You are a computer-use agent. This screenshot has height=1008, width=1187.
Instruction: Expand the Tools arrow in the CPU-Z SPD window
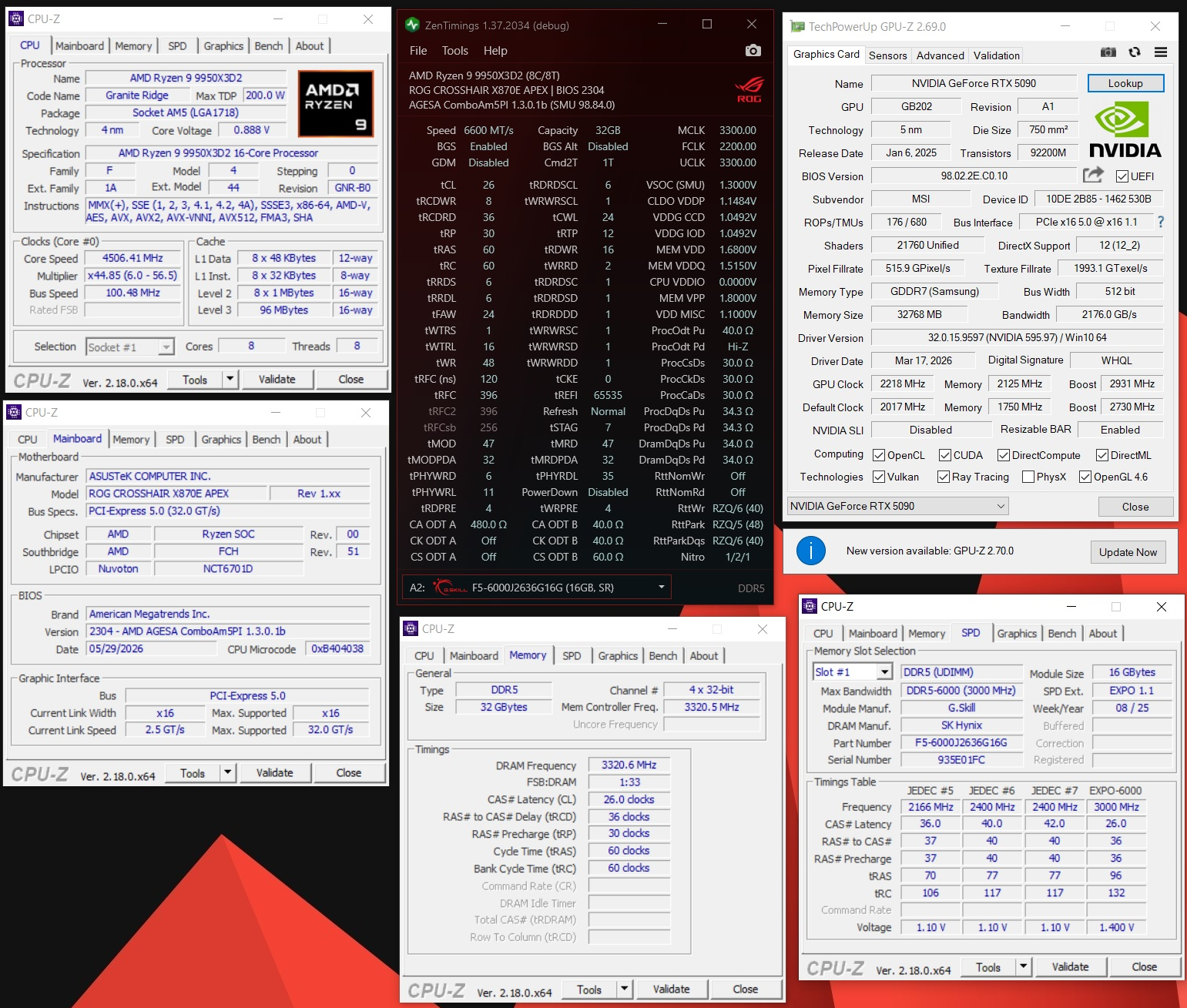point(1023,966)
